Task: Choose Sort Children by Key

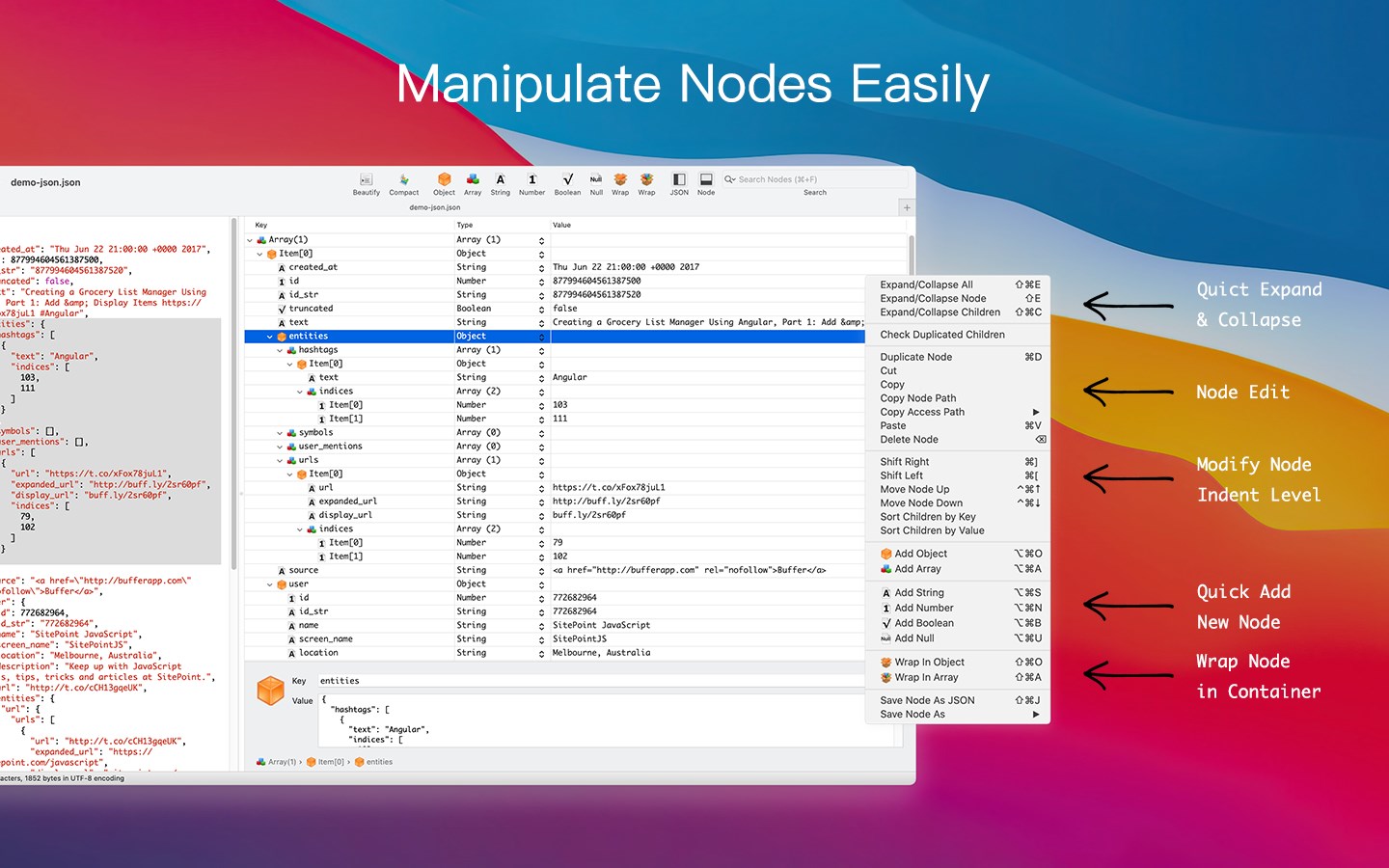Action: pyautogui.click(x=958, y=517)
